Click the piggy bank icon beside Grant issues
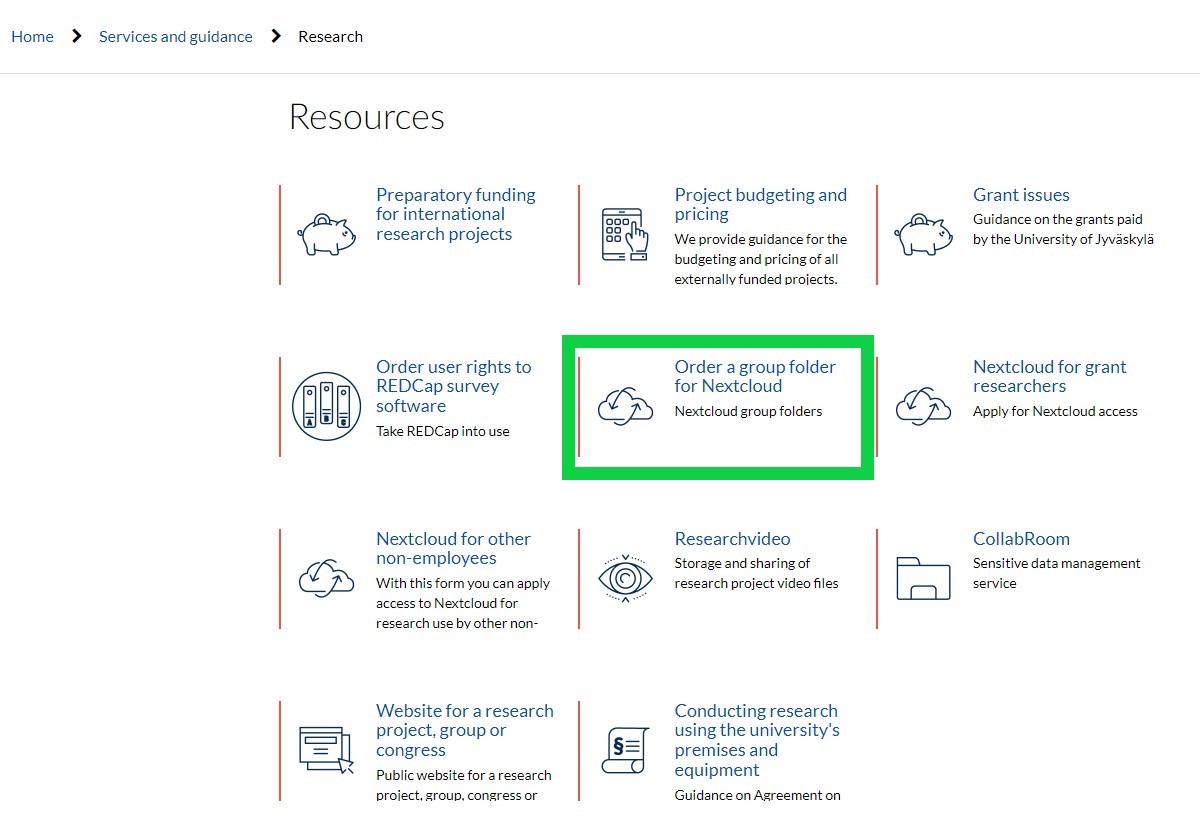Viewport: 1200px width, 830px height. coord(924,235)
